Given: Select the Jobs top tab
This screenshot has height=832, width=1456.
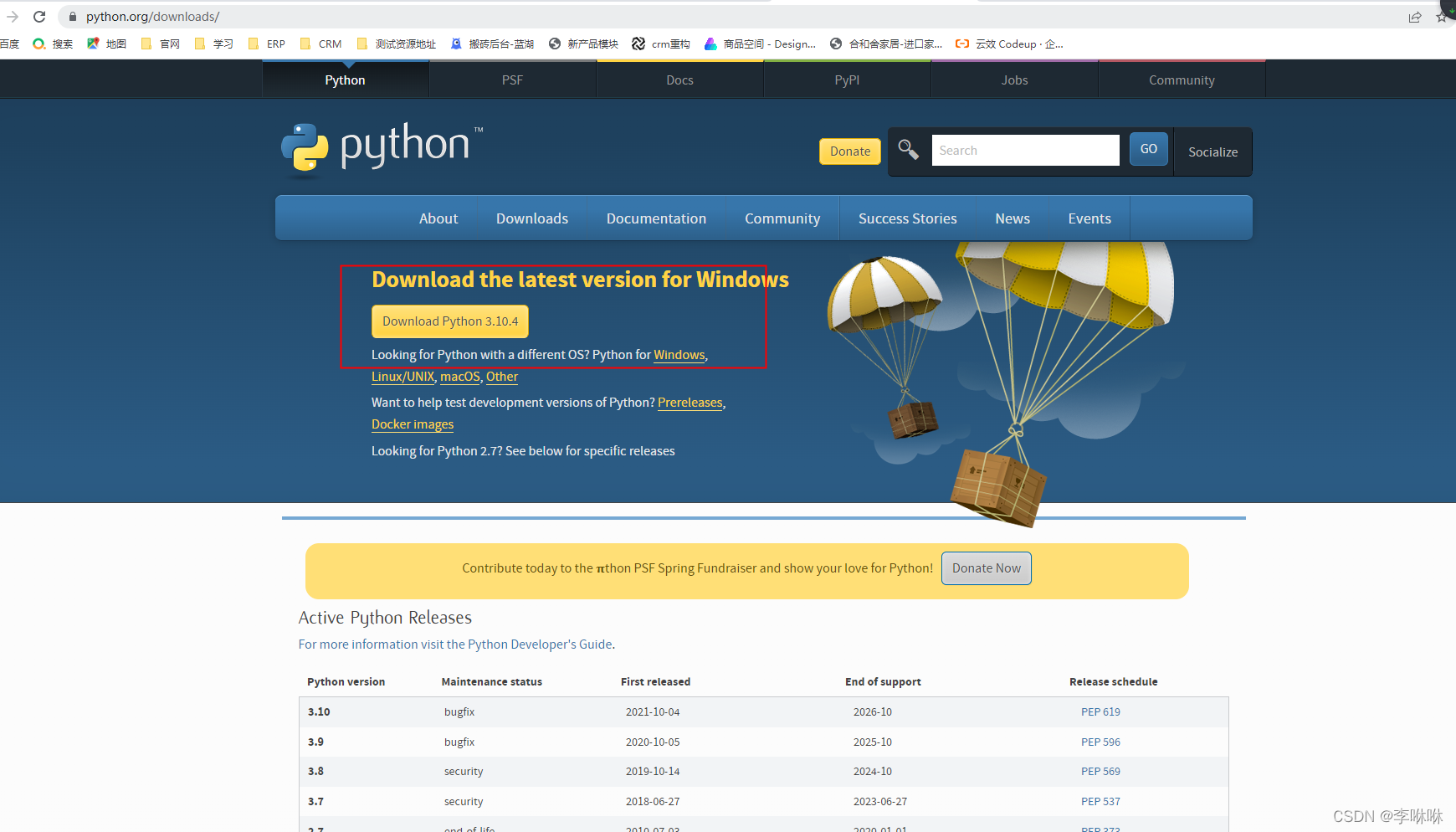Looking at the screenshot, I should [1014, 80].
